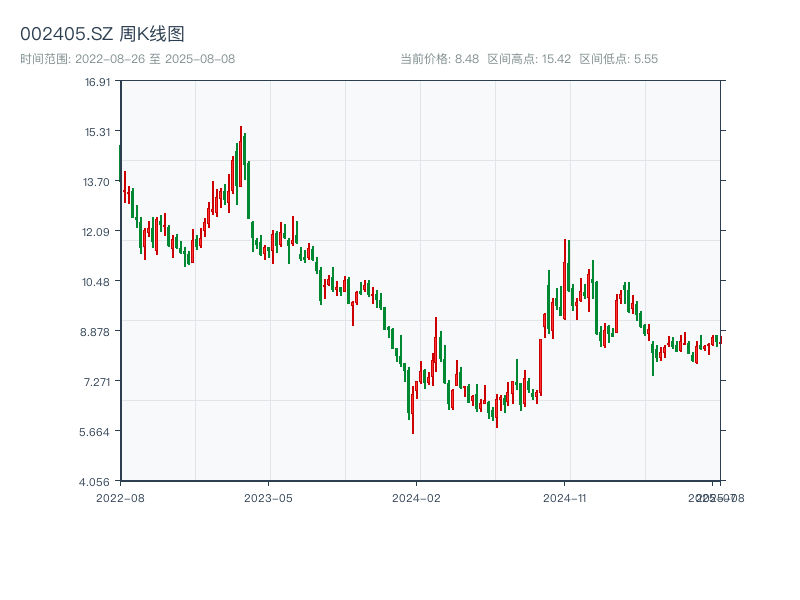
Task: Click the 16.91 y-axis price label
Action: pyautogui.click(x=97, y=81)
